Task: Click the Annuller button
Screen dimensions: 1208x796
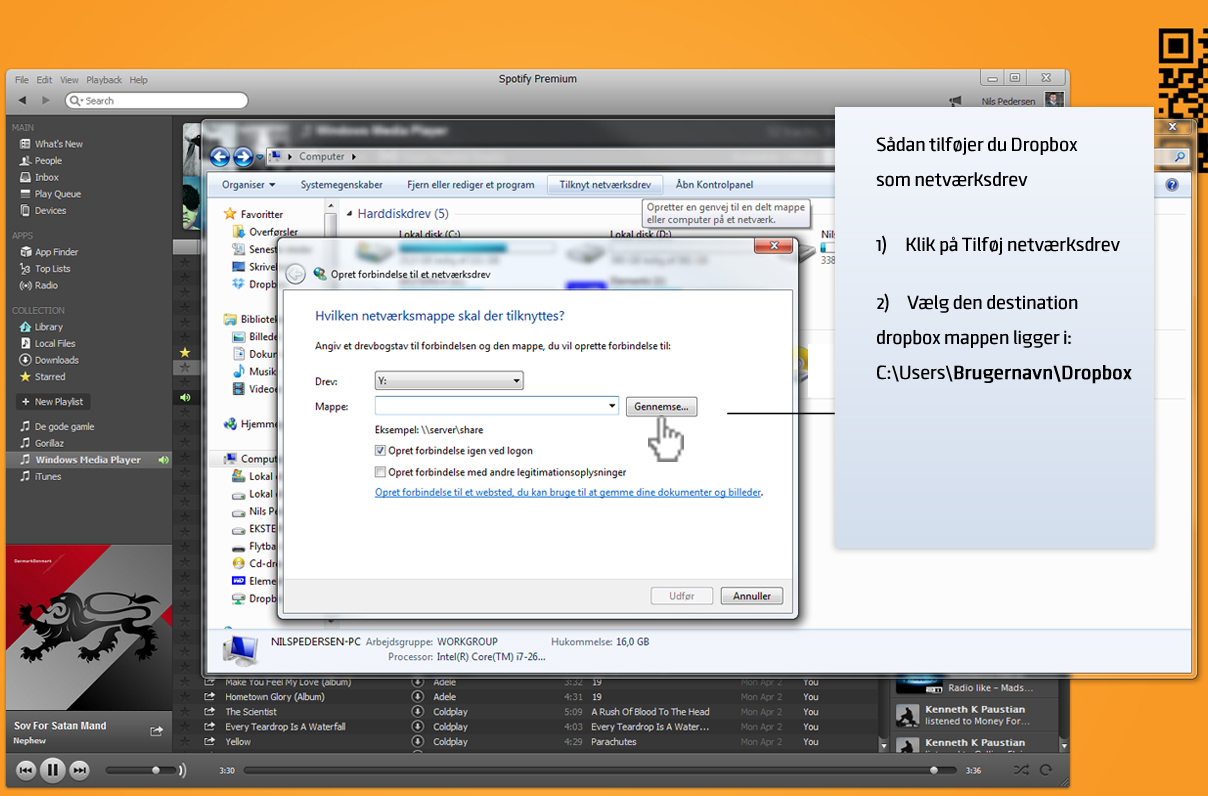Action: pyautogui.click(x=751, y=596)
